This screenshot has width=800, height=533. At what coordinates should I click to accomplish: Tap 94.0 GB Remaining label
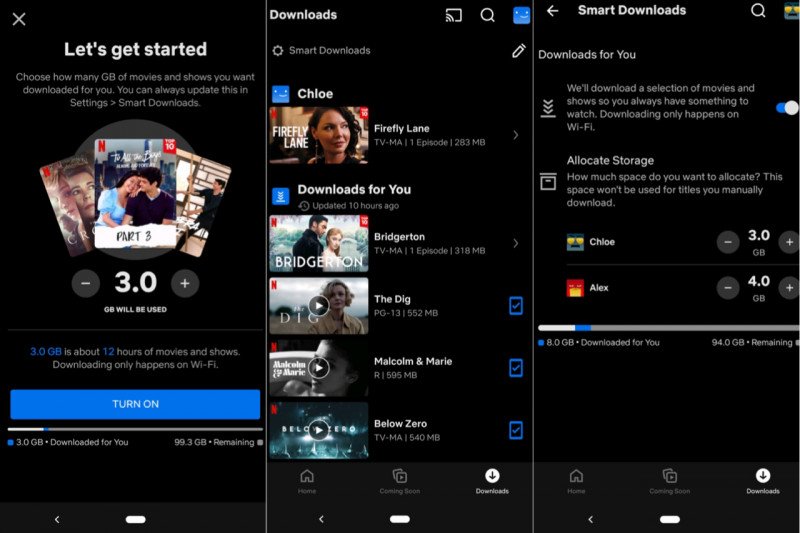coord(752,342)
